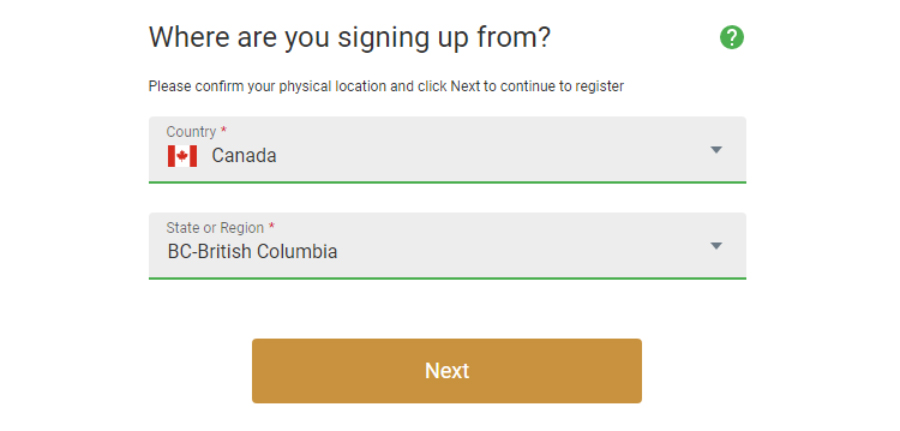Select the 'BC-British Columbia' text value
The height and width of the screenshot is (431, 900).
click(x=253, y=251)
